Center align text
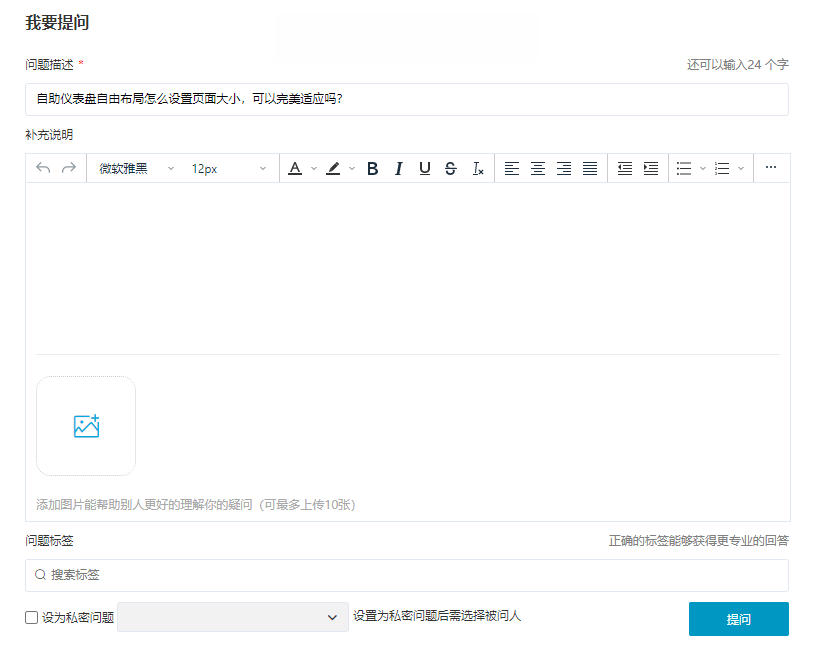 538,169
